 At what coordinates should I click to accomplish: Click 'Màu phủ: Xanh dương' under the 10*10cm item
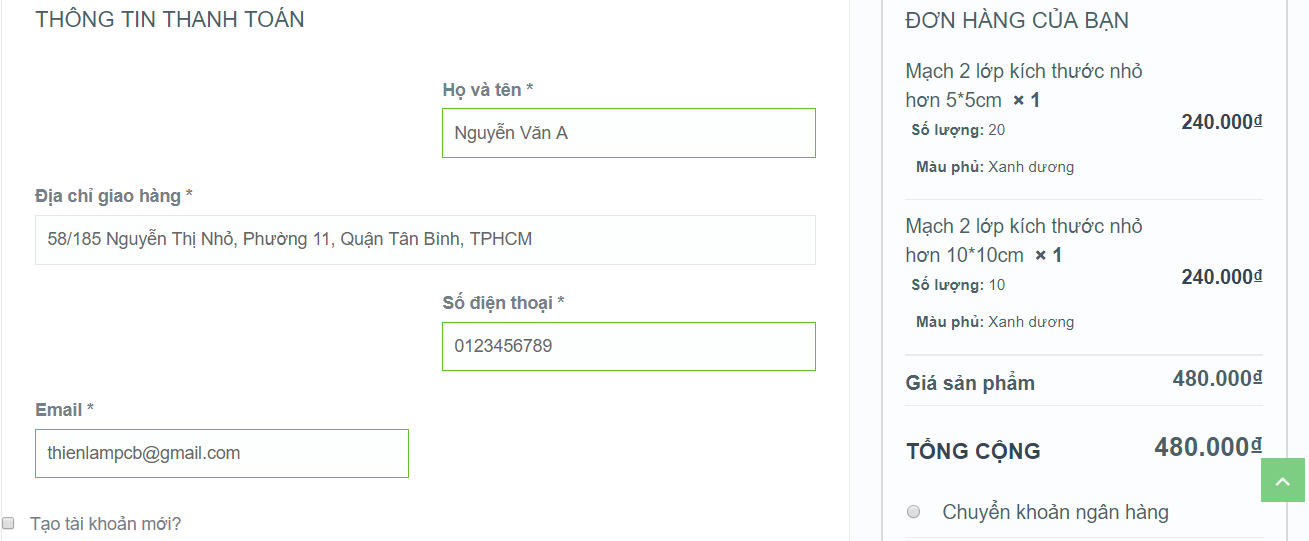pos(994,322)
